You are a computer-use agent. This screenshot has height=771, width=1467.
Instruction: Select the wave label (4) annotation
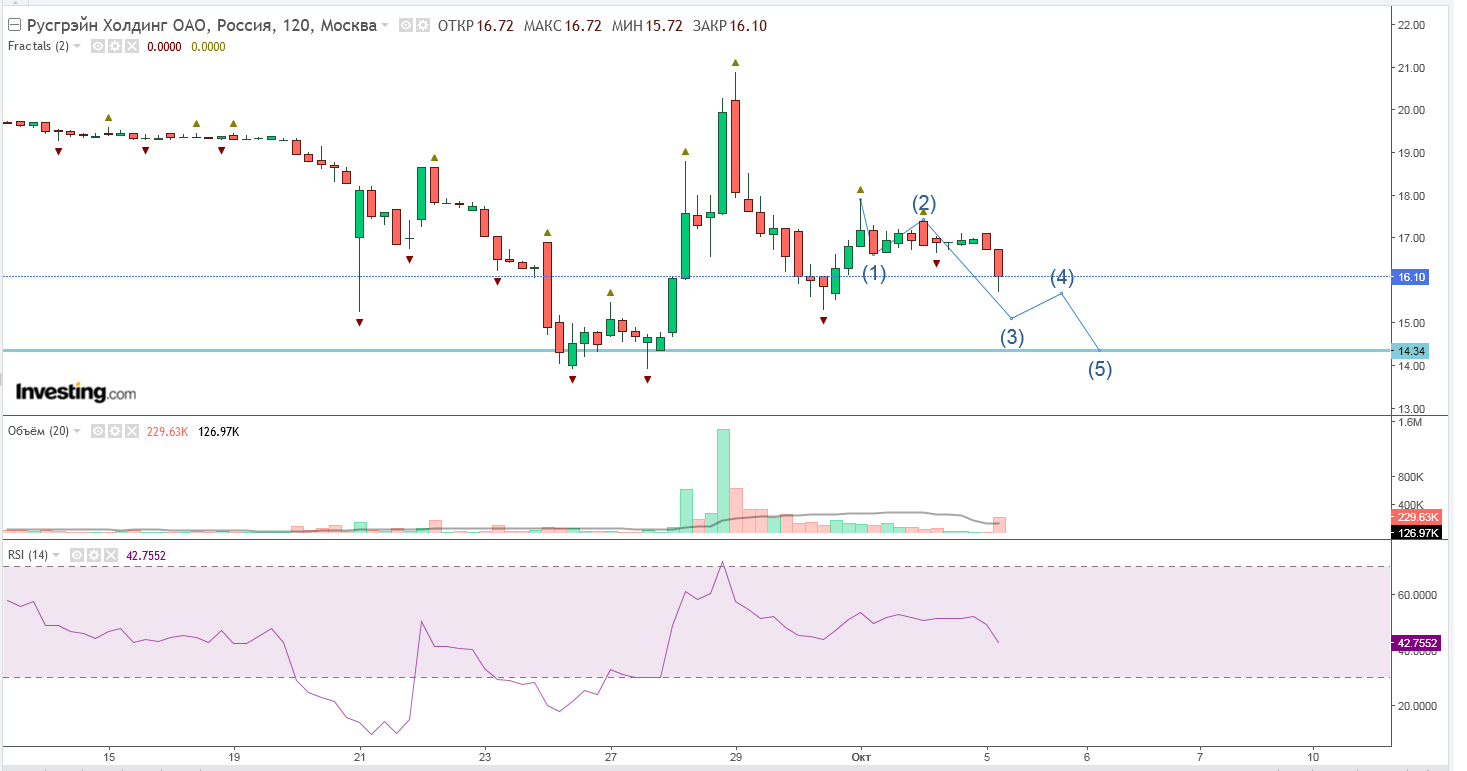(x=1061, y=277)
